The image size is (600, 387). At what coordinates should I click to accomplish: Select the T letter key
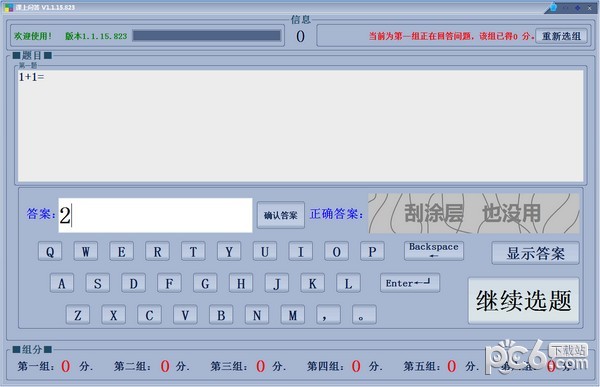pyautogui.click(x=193, y=251)
